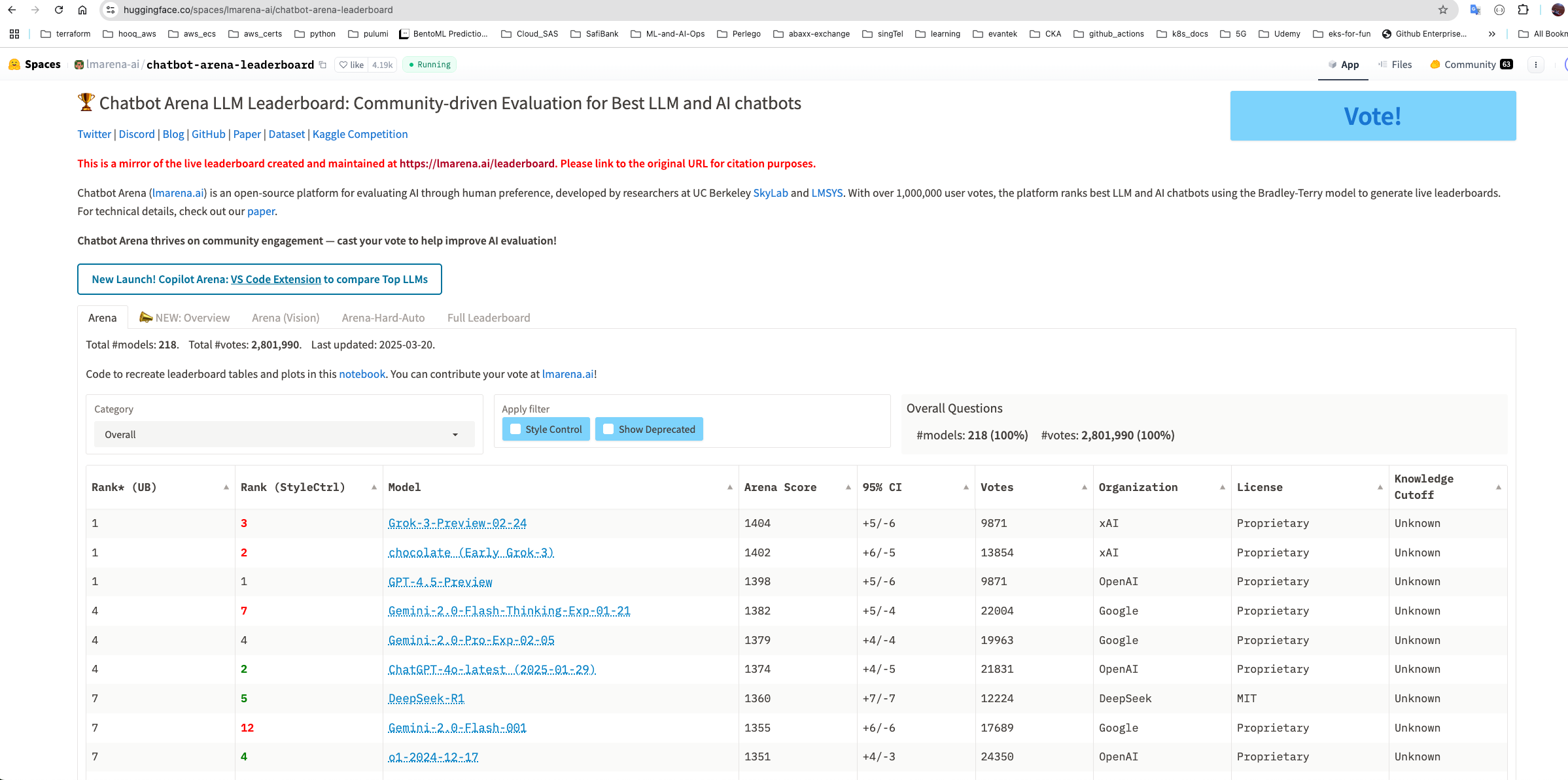Viewport: 1568px width, 780px height.
Task: Open the browser extensions puzzle icon
Action: coord(1524,10)
